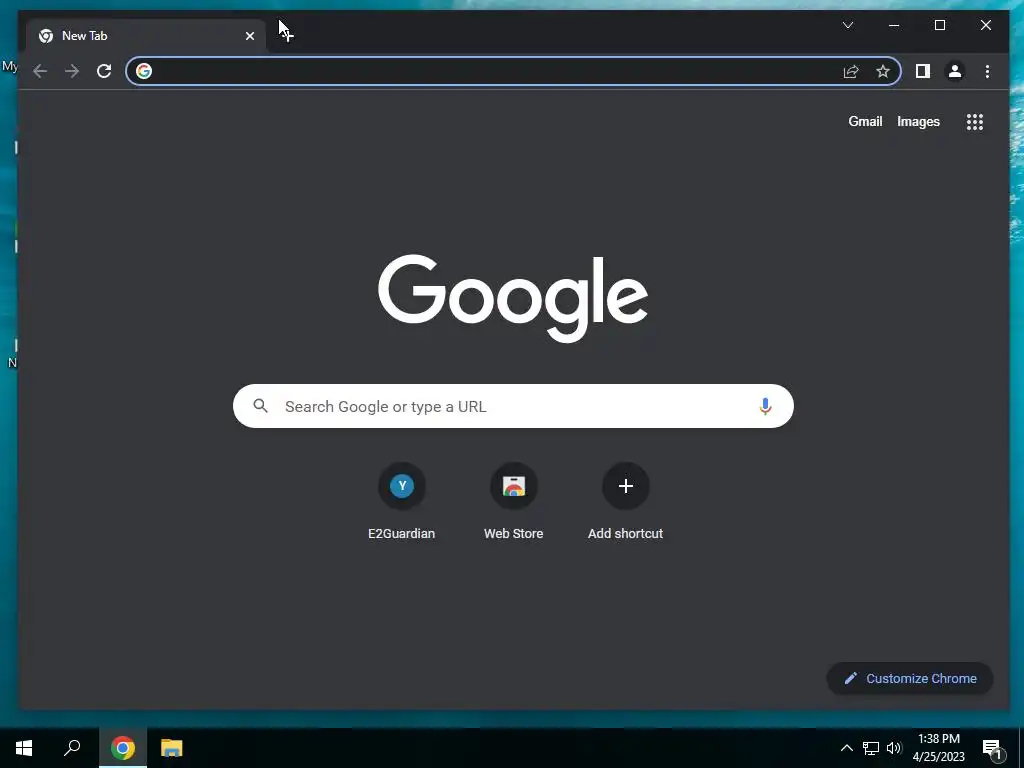This screenshot has height=768, width=1024.
Task: Close the New Tab tab
Action: coord(250,36)
